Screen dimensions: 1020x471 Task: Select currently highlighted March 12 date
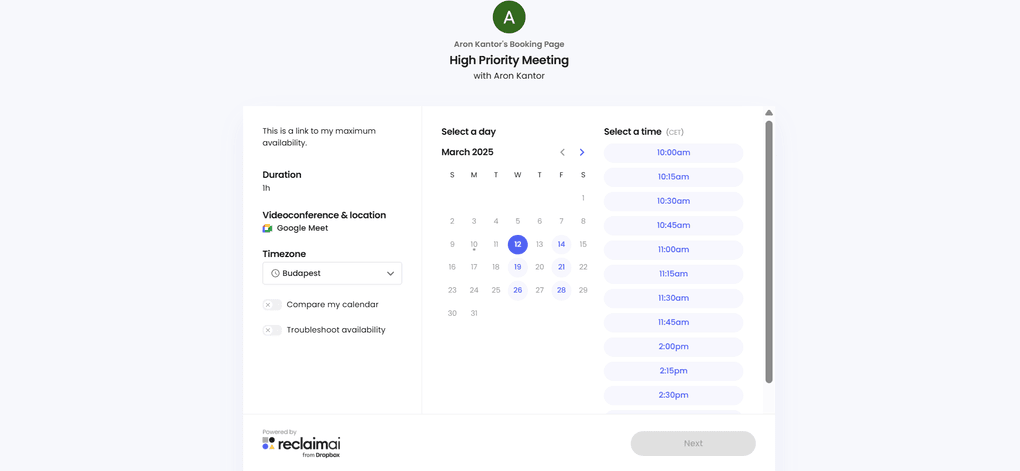pos(517,244)
